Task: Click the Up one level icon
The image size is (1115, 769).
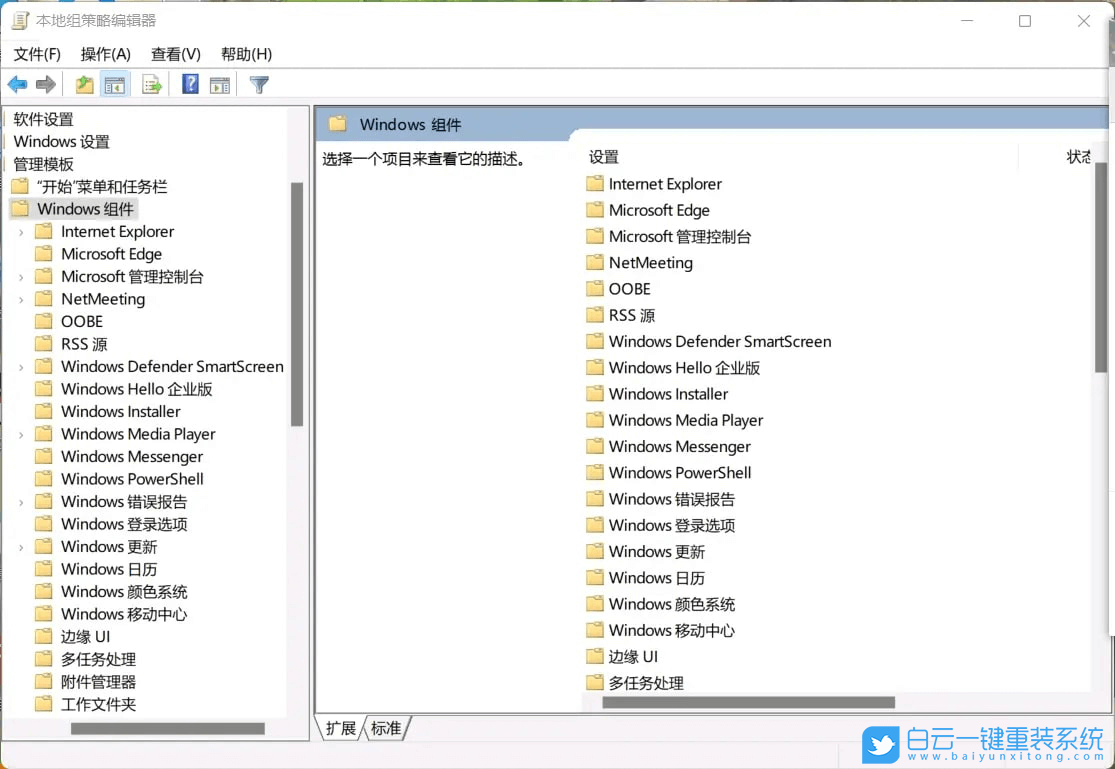Action: coord(84,84)
